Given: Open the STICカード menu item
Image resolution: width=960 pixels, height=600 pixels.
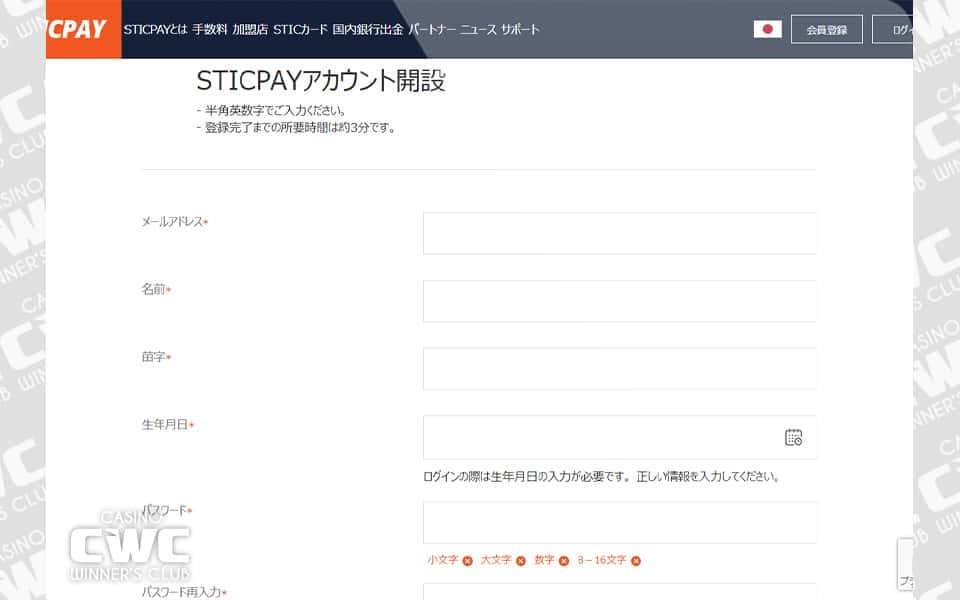Looking at the screenshot, I should 300,29.
